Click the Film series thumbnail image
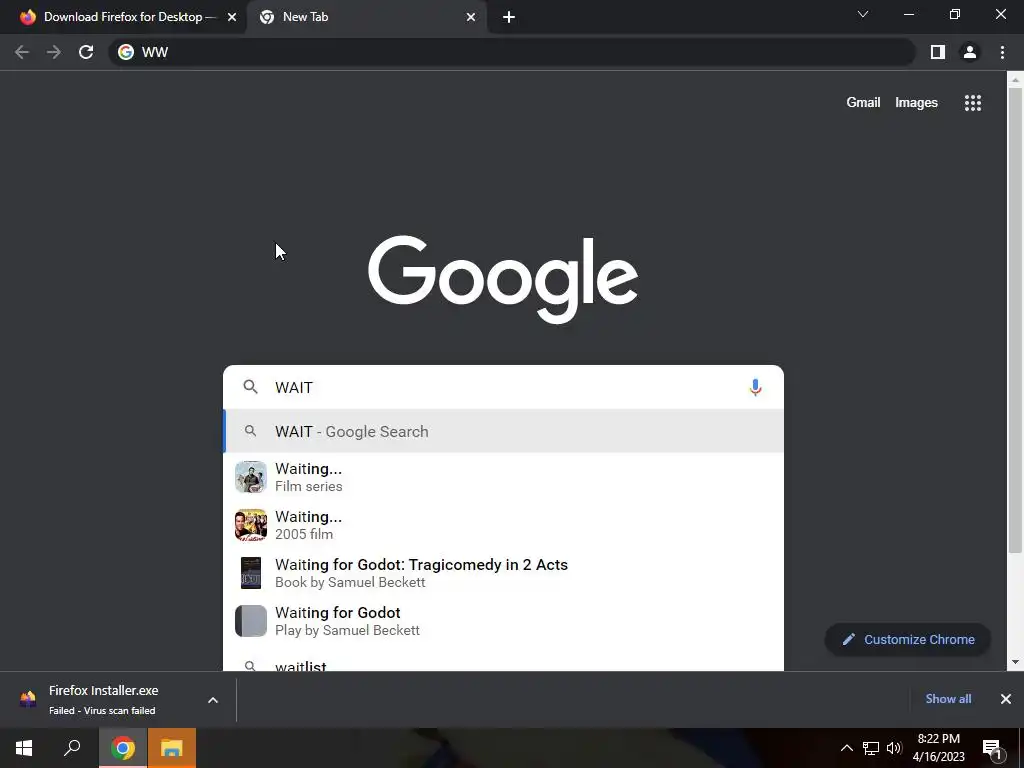 pyautogui.click(x=251, y=477)
